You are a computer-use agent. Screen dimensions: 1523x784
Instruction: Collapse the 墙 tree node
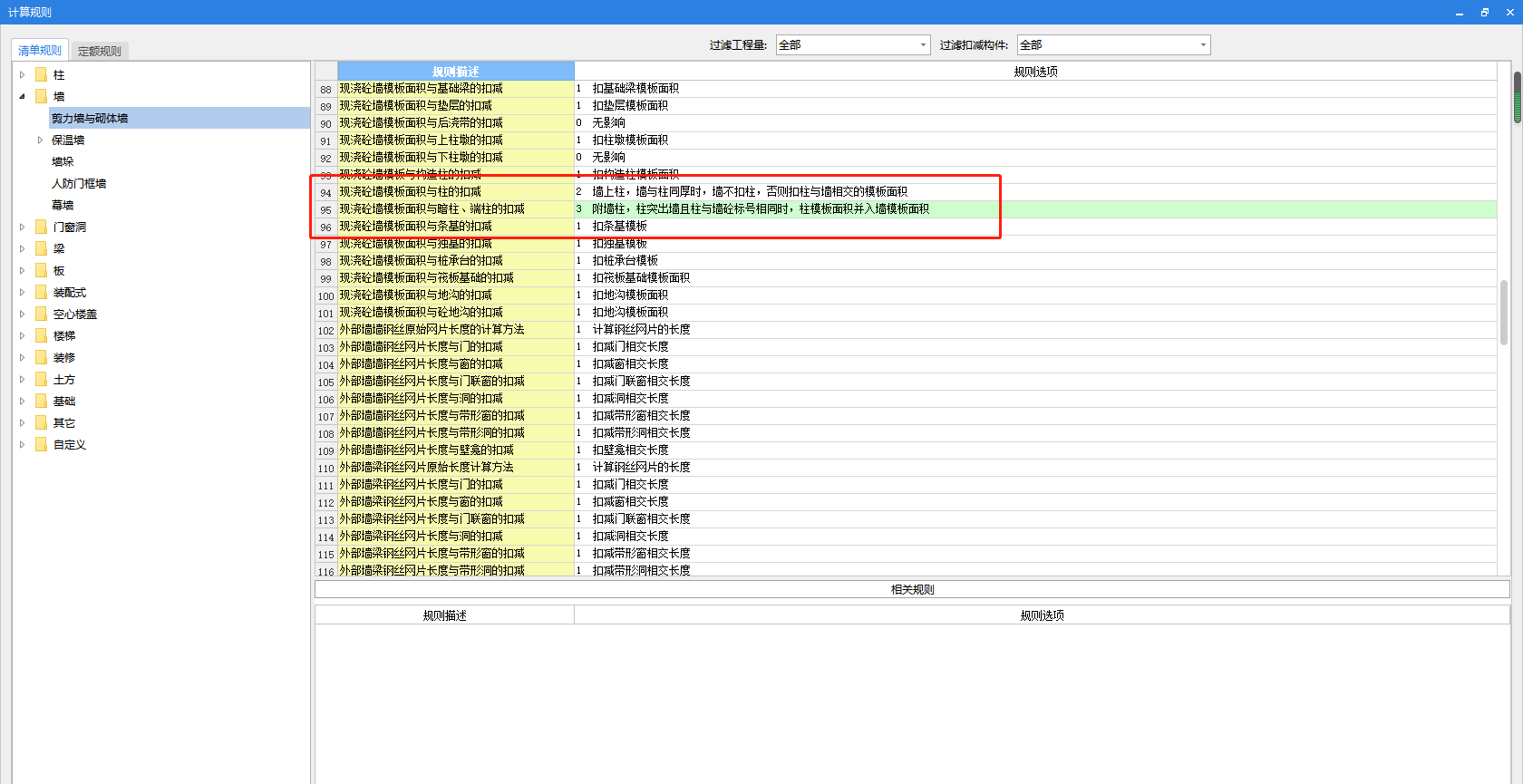tap(22, 97)
